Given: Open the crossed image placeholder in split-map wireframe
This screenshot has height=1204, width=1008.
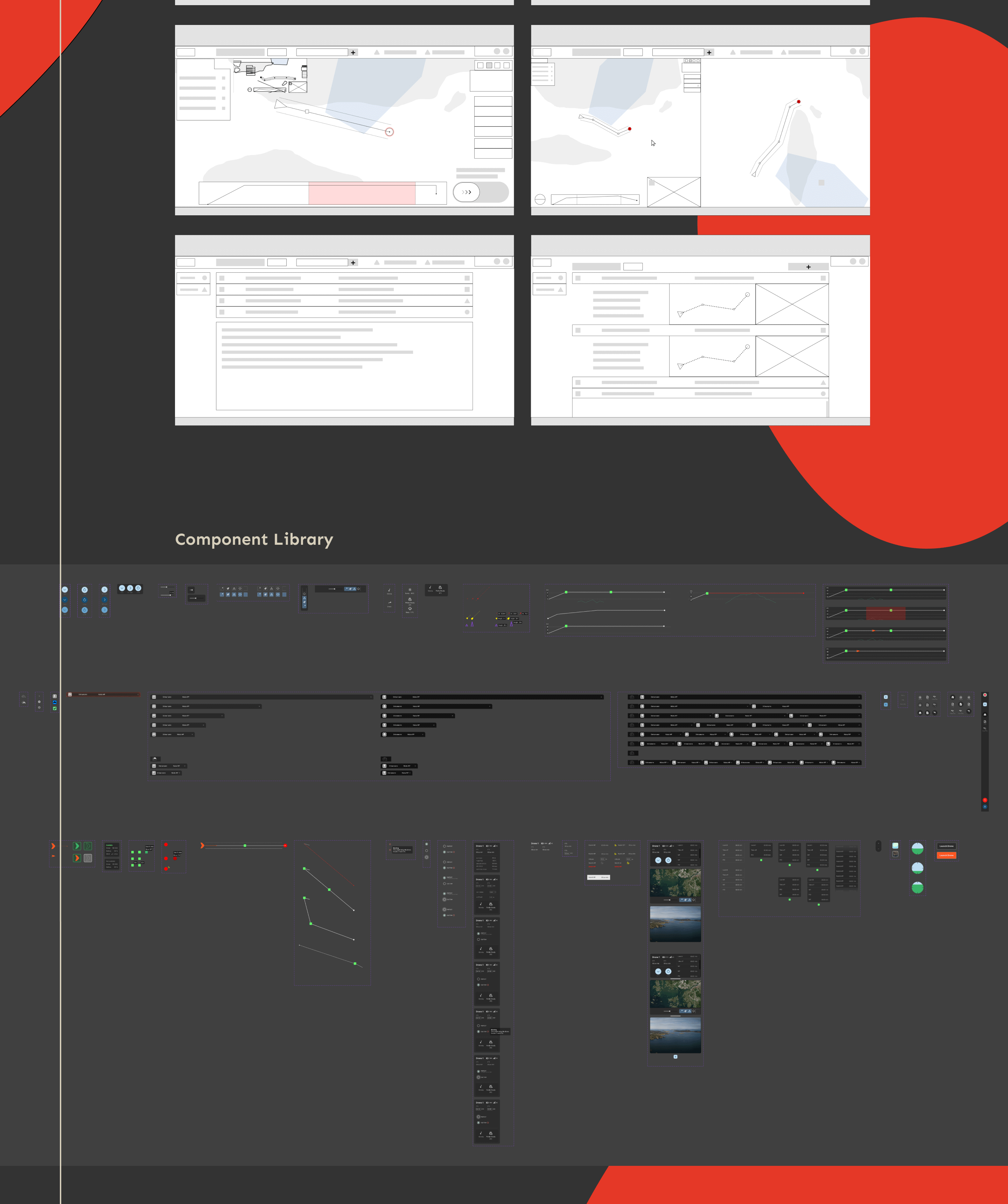Looking at the screenshot, I should pos(674,192).
